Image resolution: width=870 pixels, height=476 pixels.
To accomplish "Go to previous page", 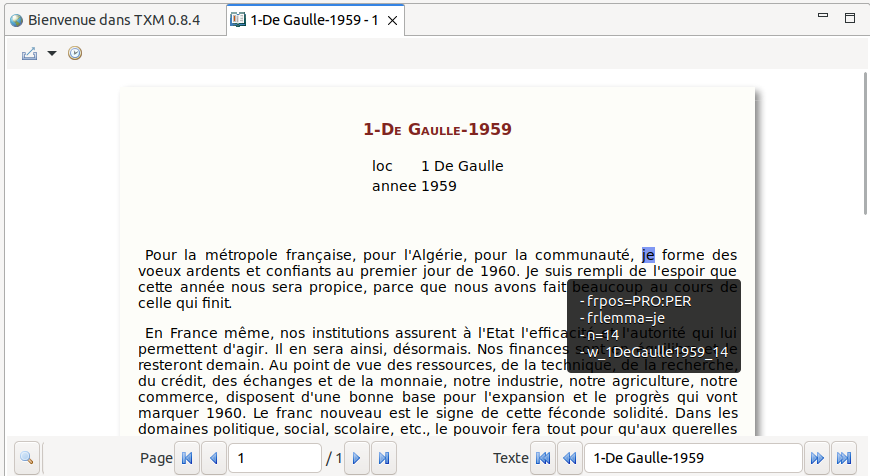I will 214,458.
